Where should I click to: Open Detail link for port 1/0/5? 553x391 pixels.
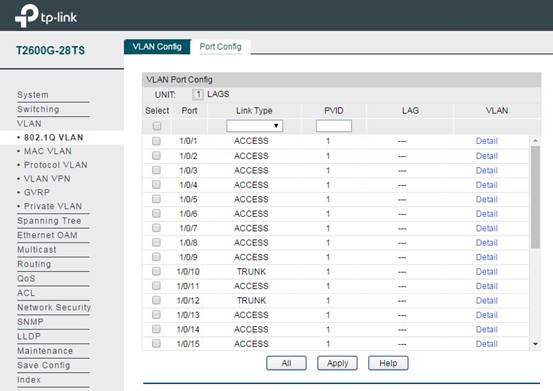[486, 199]
